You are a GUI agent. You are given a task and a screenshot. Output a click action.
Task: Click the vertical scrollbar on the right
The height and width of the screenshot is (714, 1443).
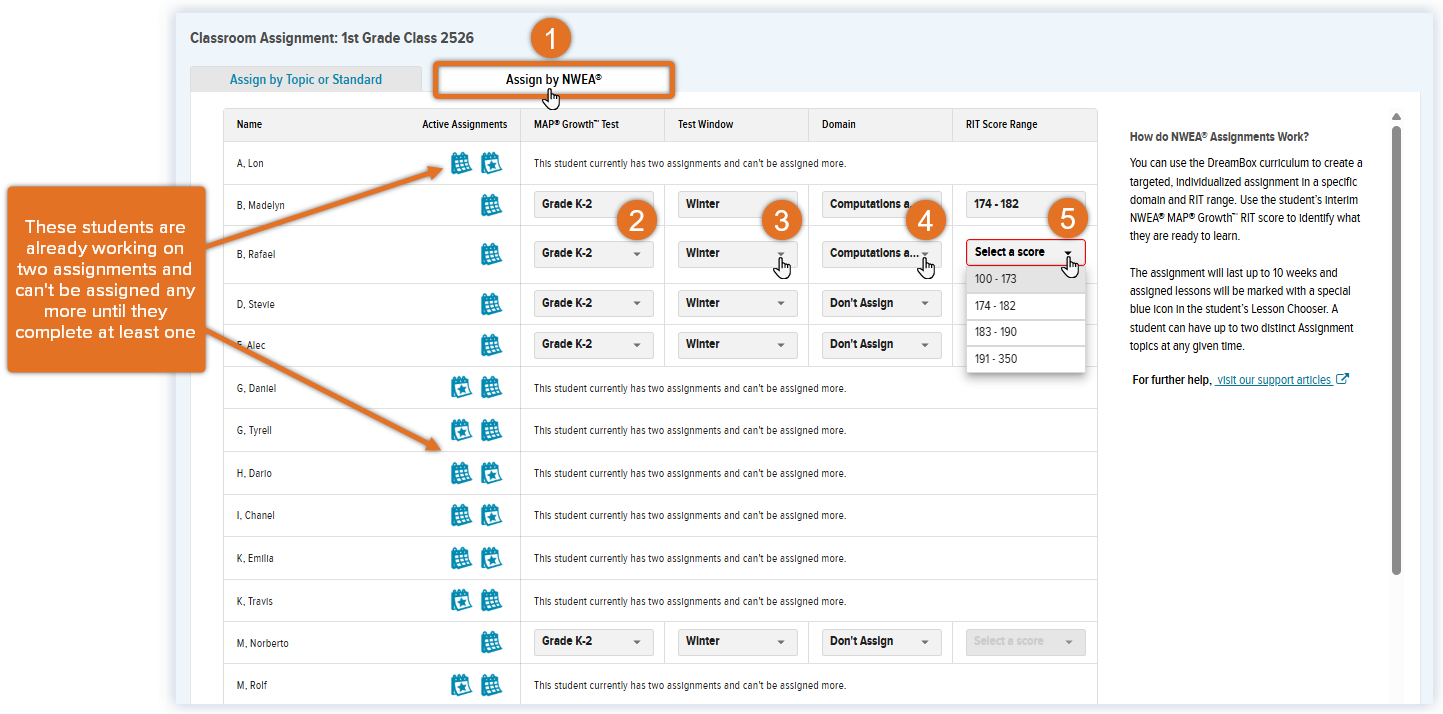pyautogui.click(x=1396, y=350)
